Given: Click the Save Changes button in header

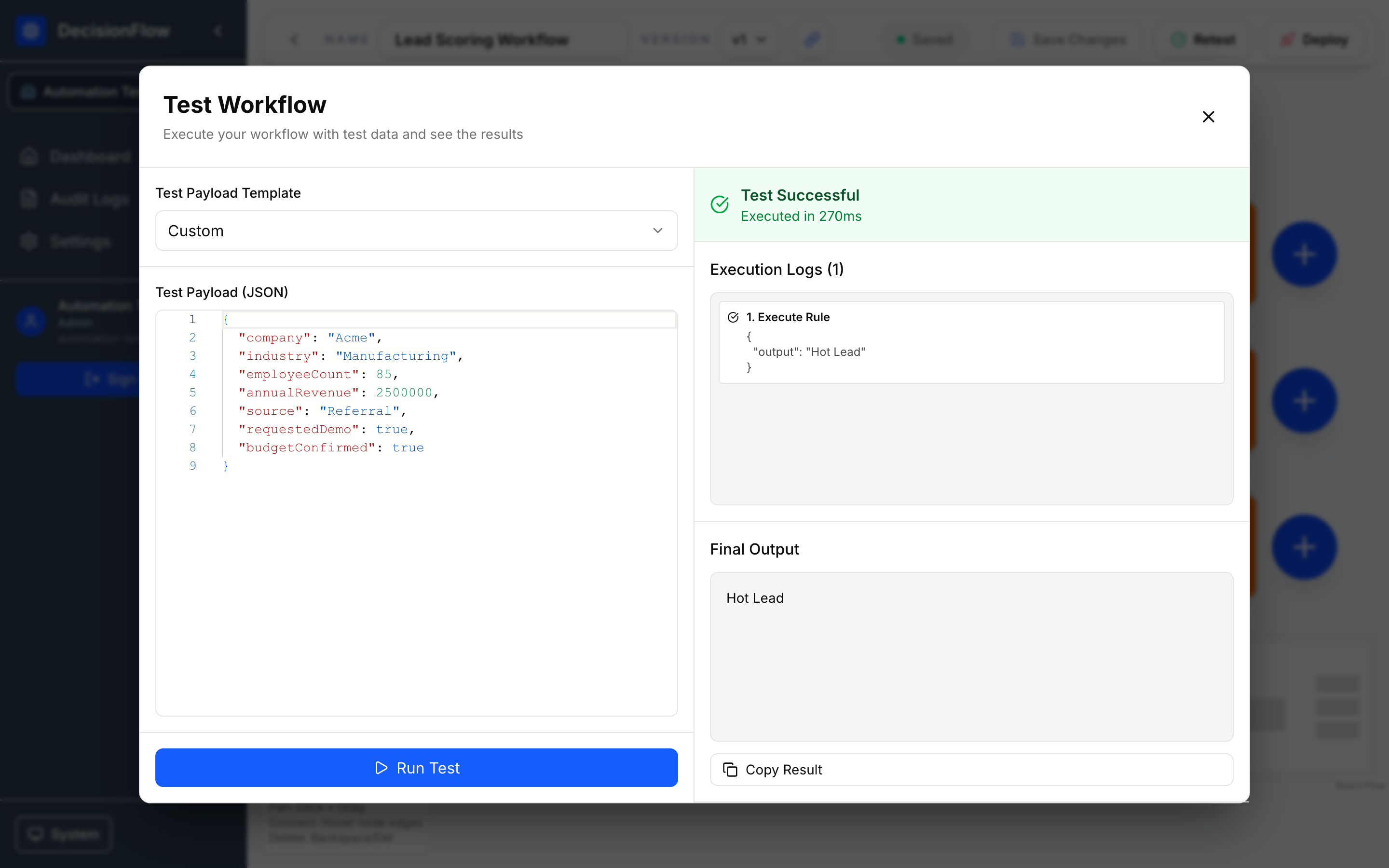Looking at the screenshot, I should click(1068, 40).
